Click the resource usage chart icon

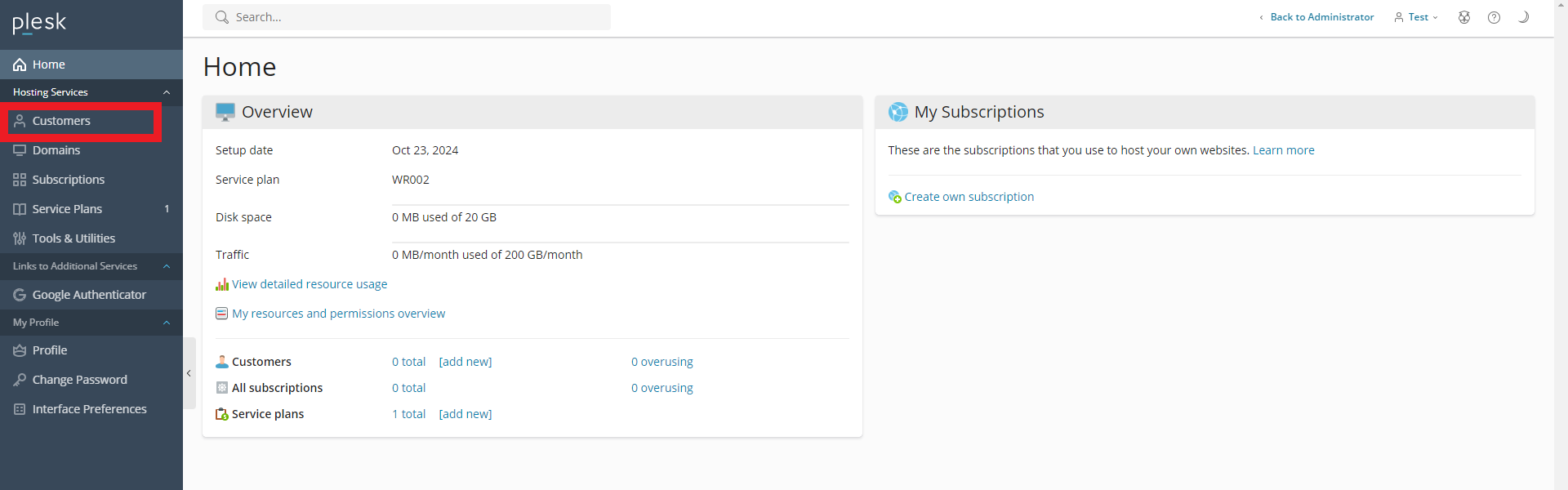(x=221, y=284)
